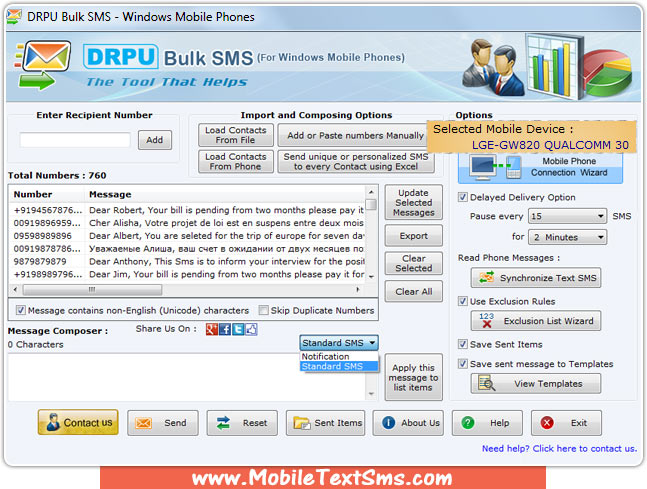This screenshot has width=647, height=489.
Task: Click the horizontal scrollbar left arrow
Action: coord(15,290)
